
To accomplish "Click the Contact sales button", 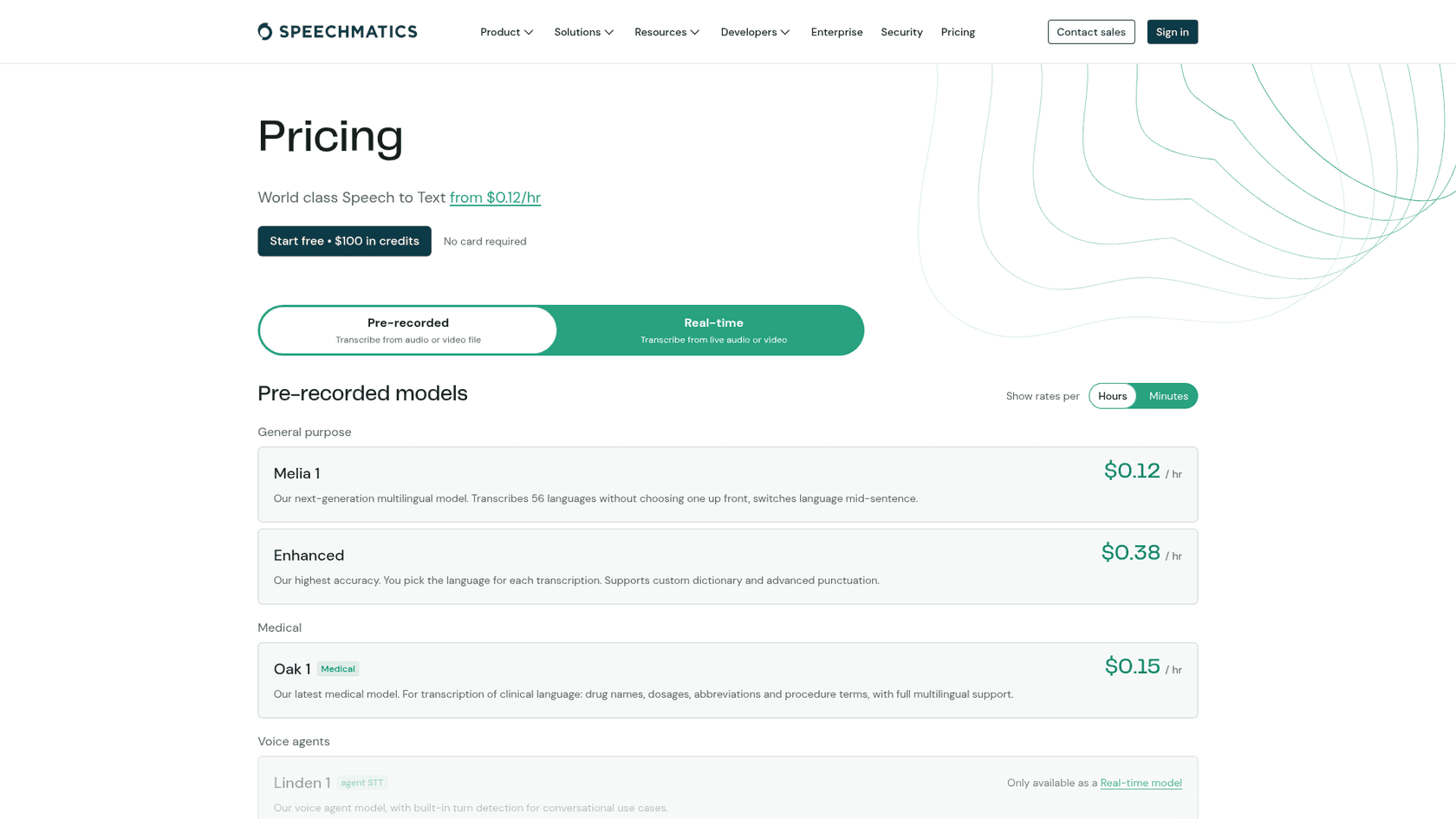I will (x=1090, y=32).
